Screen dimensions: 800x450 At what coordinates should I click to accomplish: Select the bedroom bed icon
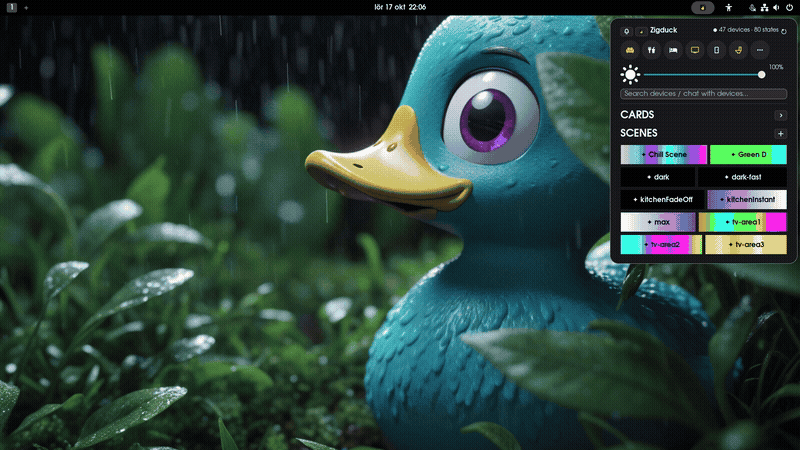673,50
